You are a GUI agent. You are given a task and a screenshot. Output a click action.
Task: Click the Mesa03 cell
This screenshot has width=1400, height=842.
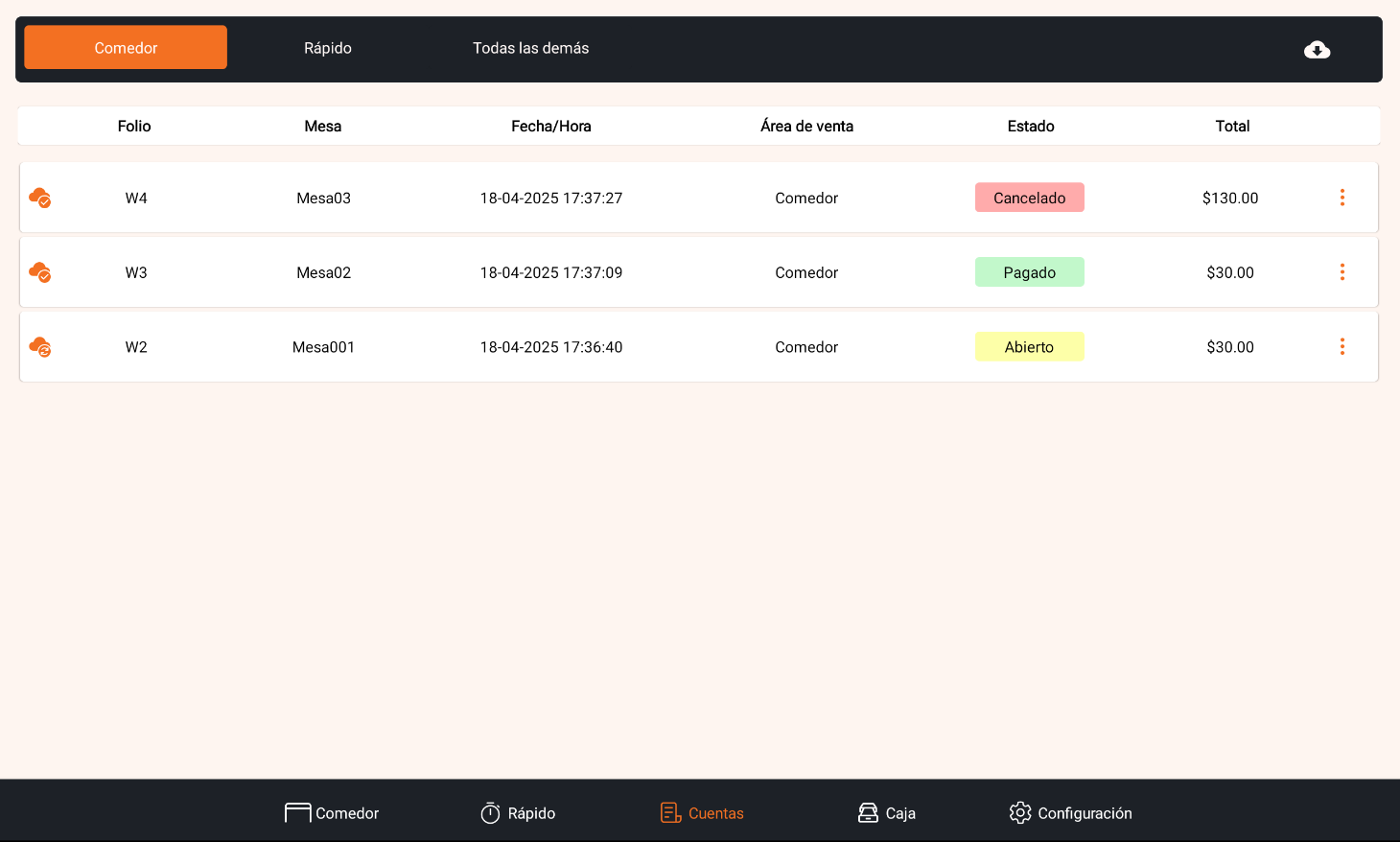click(x=323, y=199)
